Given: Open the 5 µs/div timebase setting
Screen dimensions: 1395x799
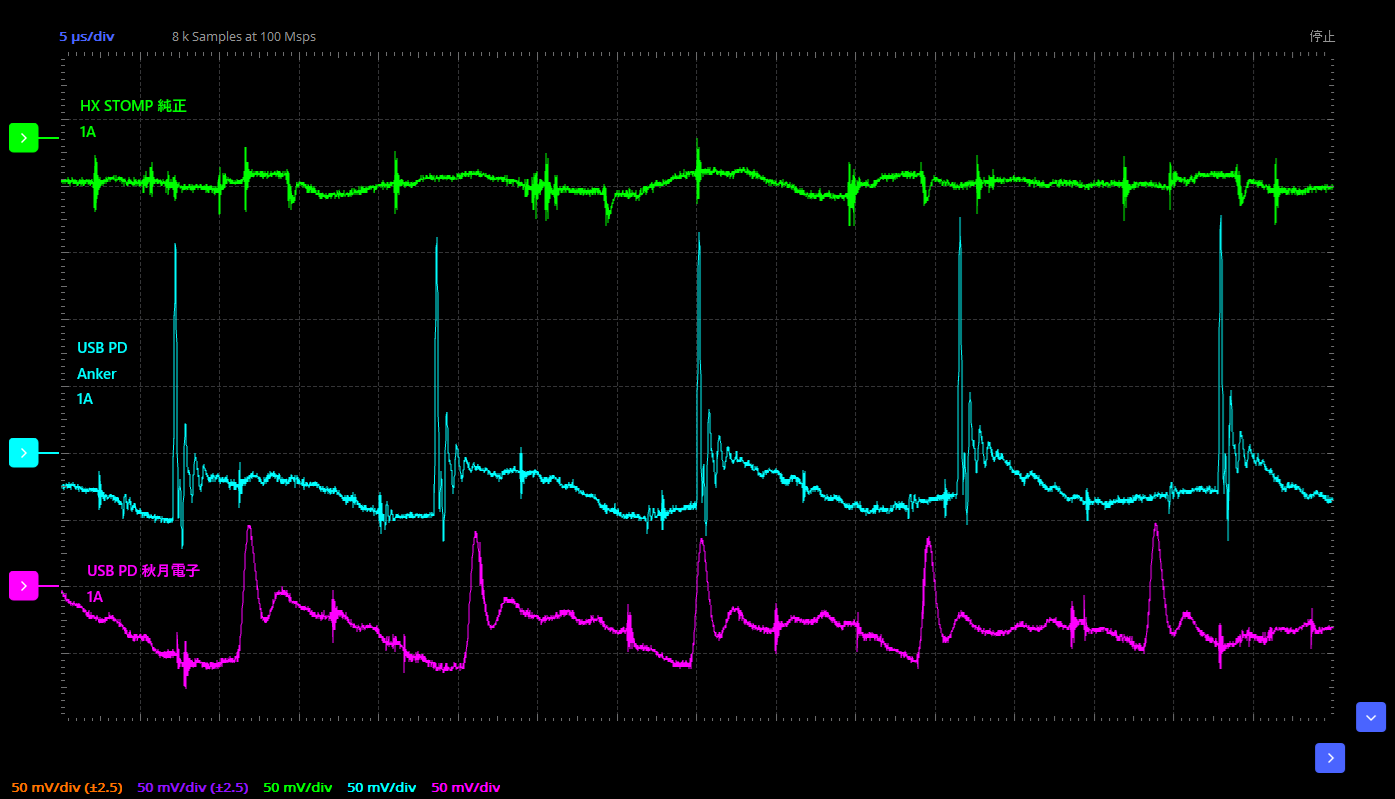Looking at the screenshot, I should 87,37.
